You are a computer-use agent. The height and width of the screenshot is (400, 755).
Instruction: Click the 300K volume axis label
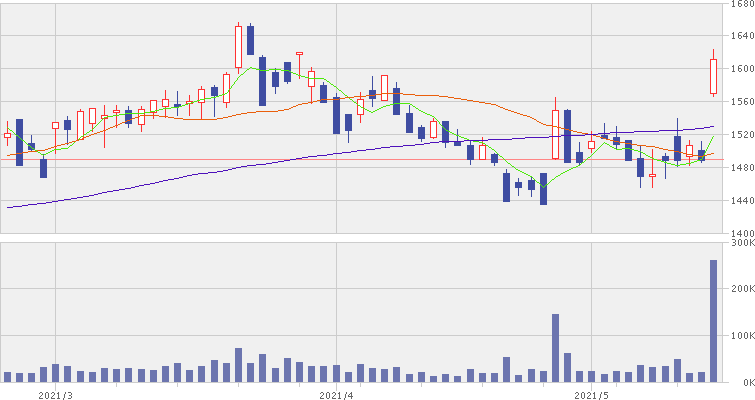pyautogui.click(x=741, y=243)
